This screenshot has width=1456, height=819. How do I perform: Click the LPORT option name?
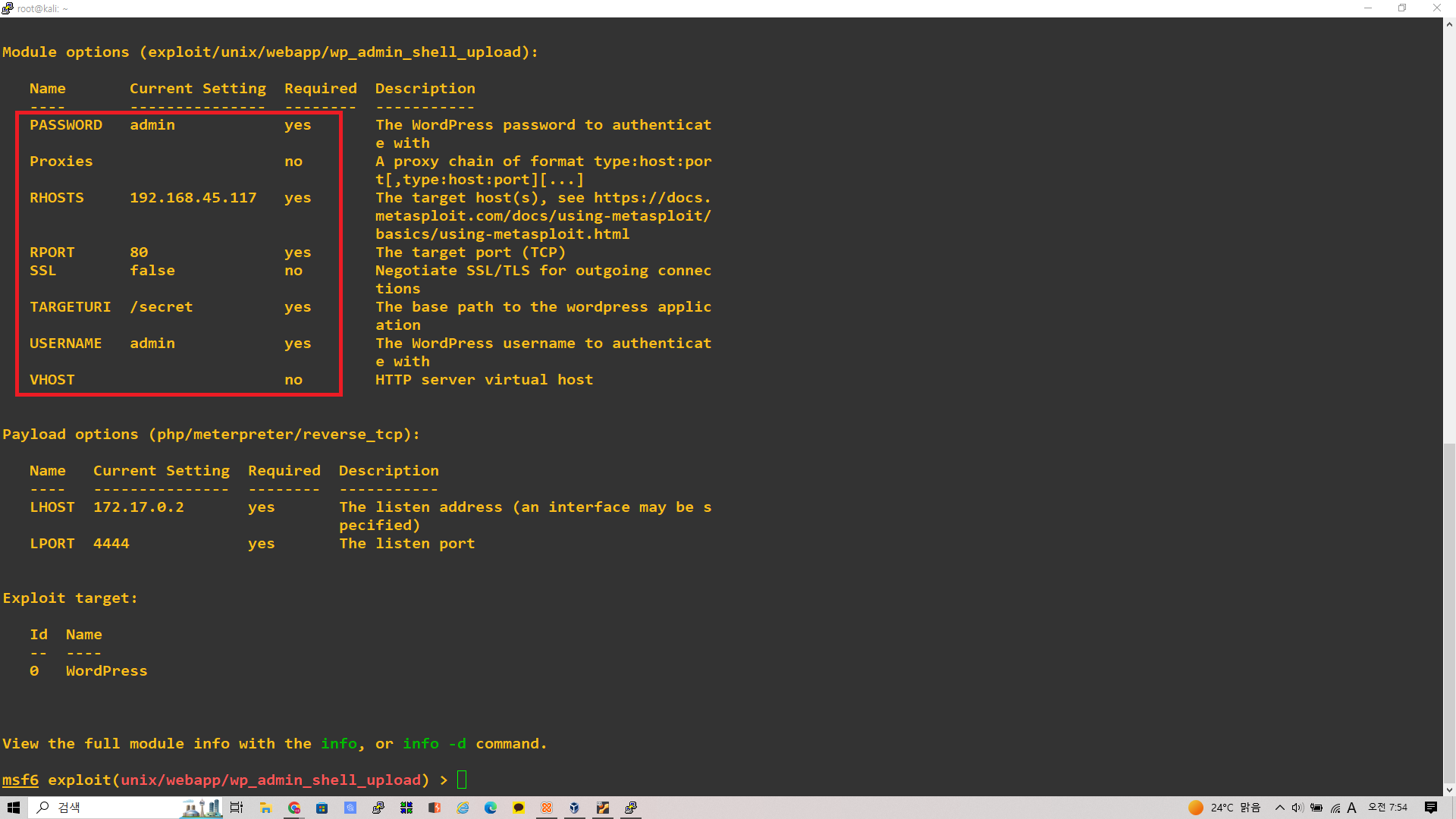coord(52,544)
